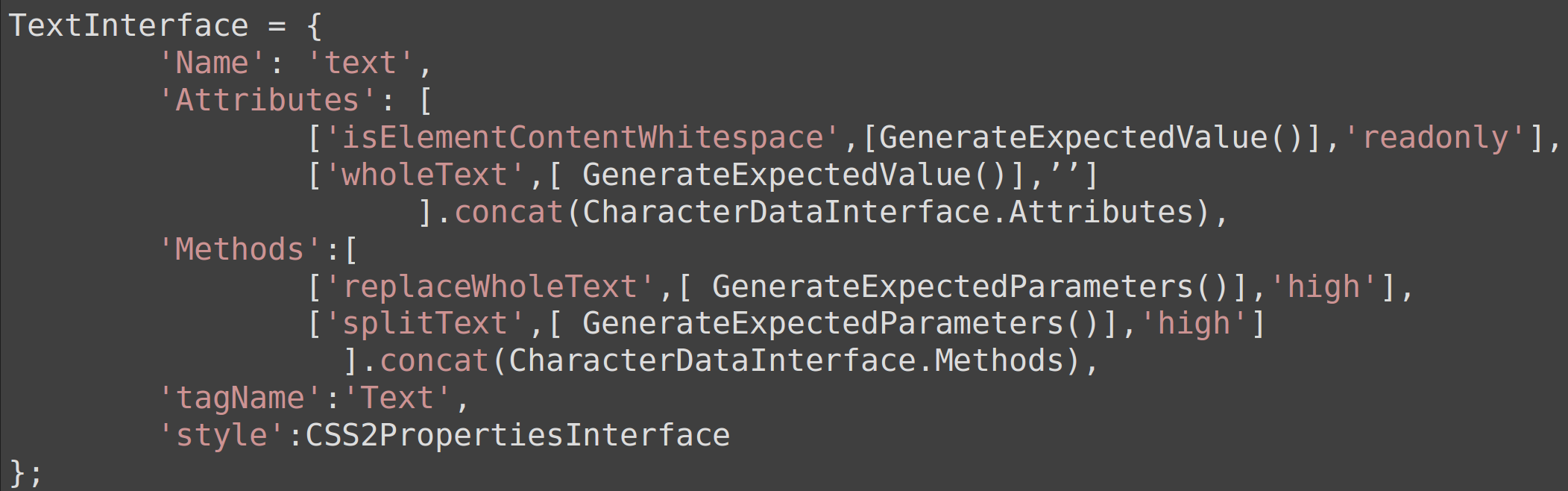The width and height of the screenshot is (1568, 491).
Task: Click the 'readonly' string literal
Action: point(1435,138)
